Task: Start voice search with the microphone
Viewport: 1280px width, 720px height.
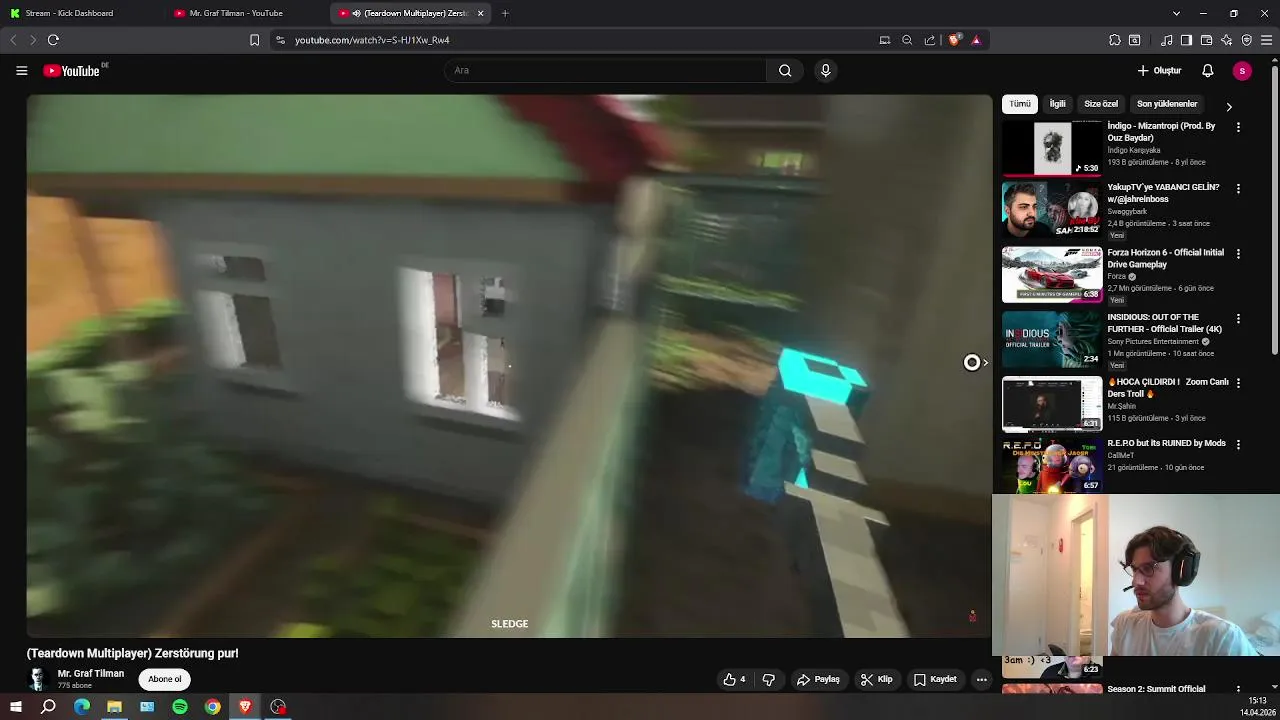Action: coord(825,70)
